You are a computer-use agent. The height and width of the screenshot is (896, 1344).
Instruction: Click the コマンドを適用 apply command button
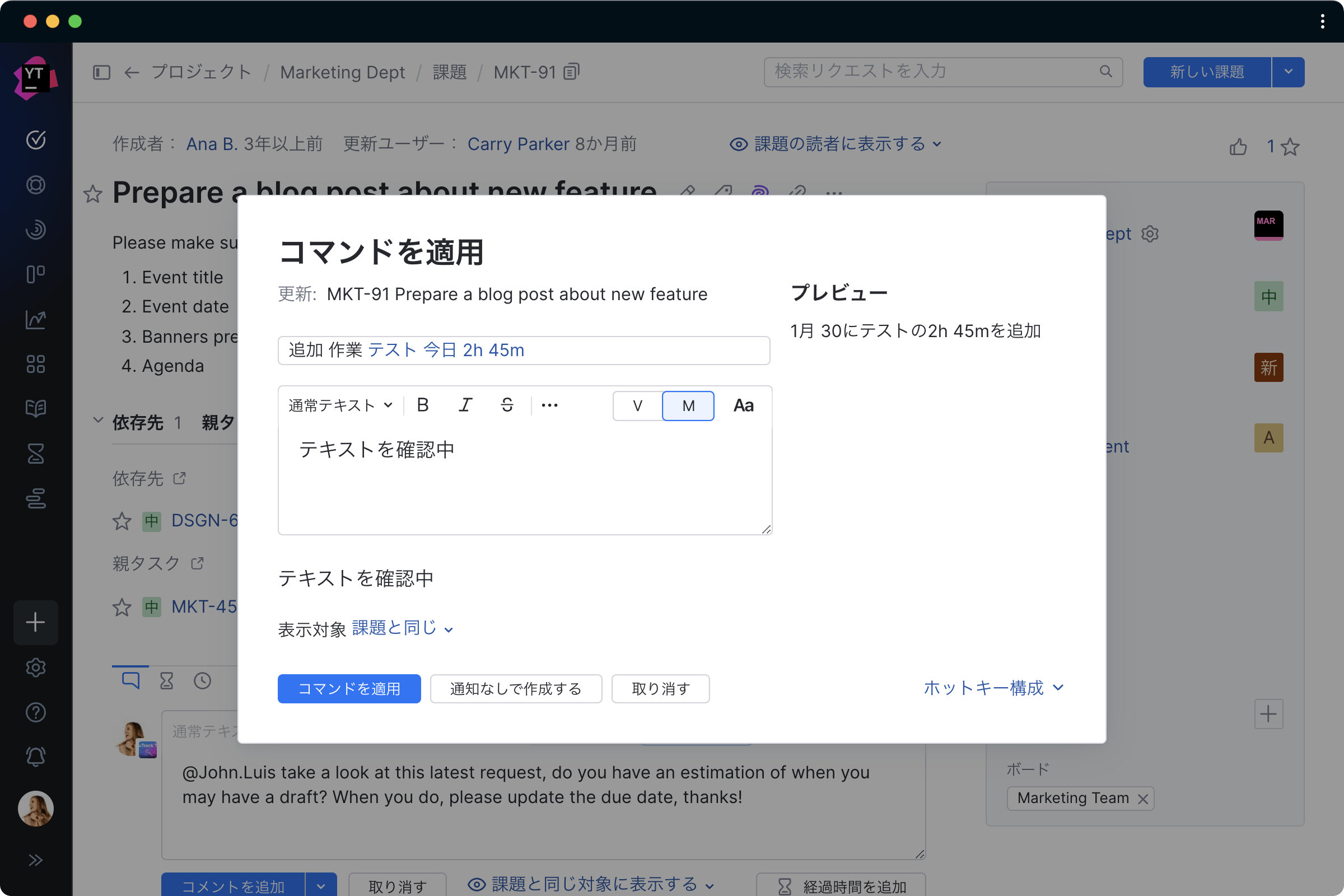point(348,689)
